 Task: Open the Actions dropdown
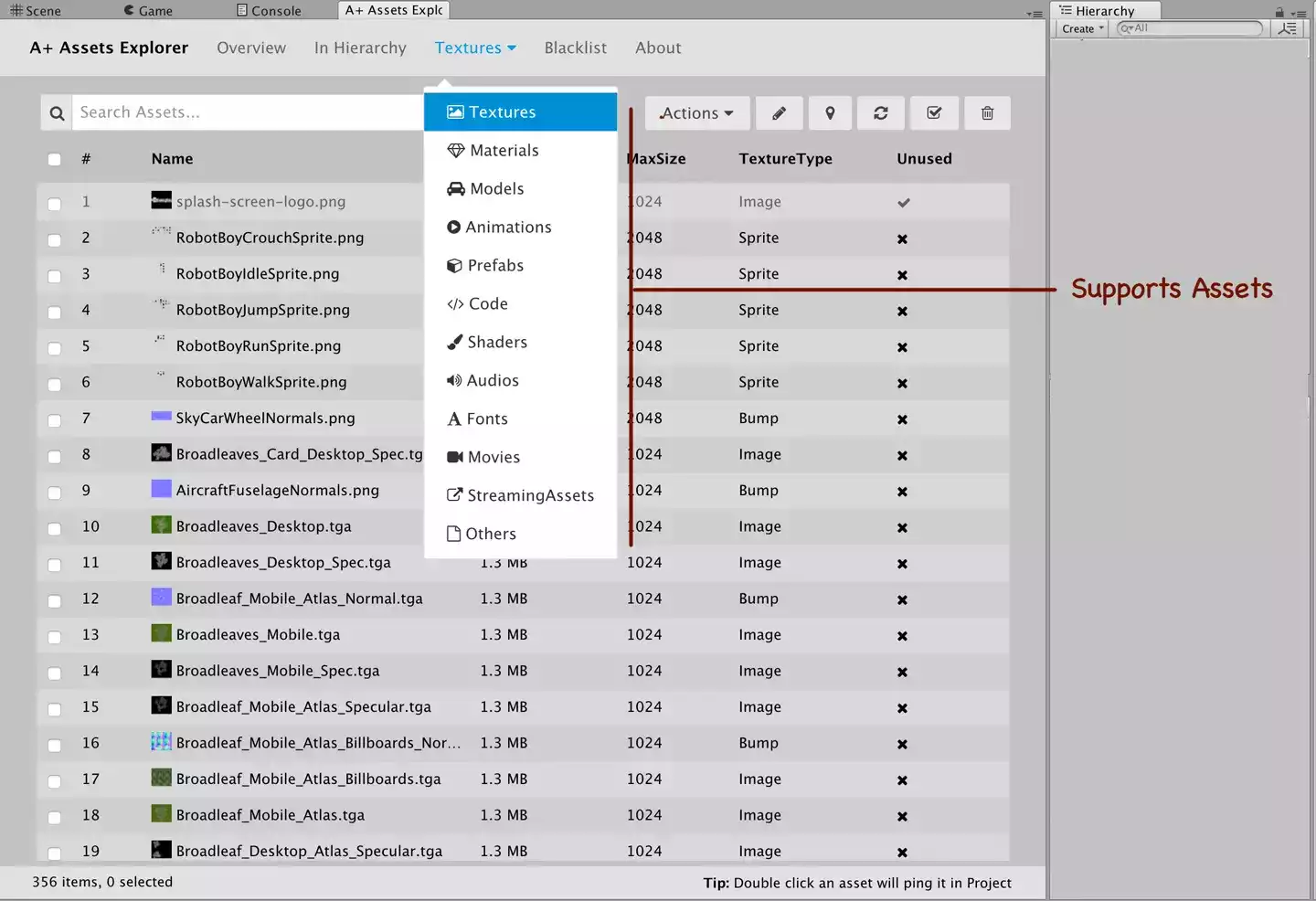(696, 113)
